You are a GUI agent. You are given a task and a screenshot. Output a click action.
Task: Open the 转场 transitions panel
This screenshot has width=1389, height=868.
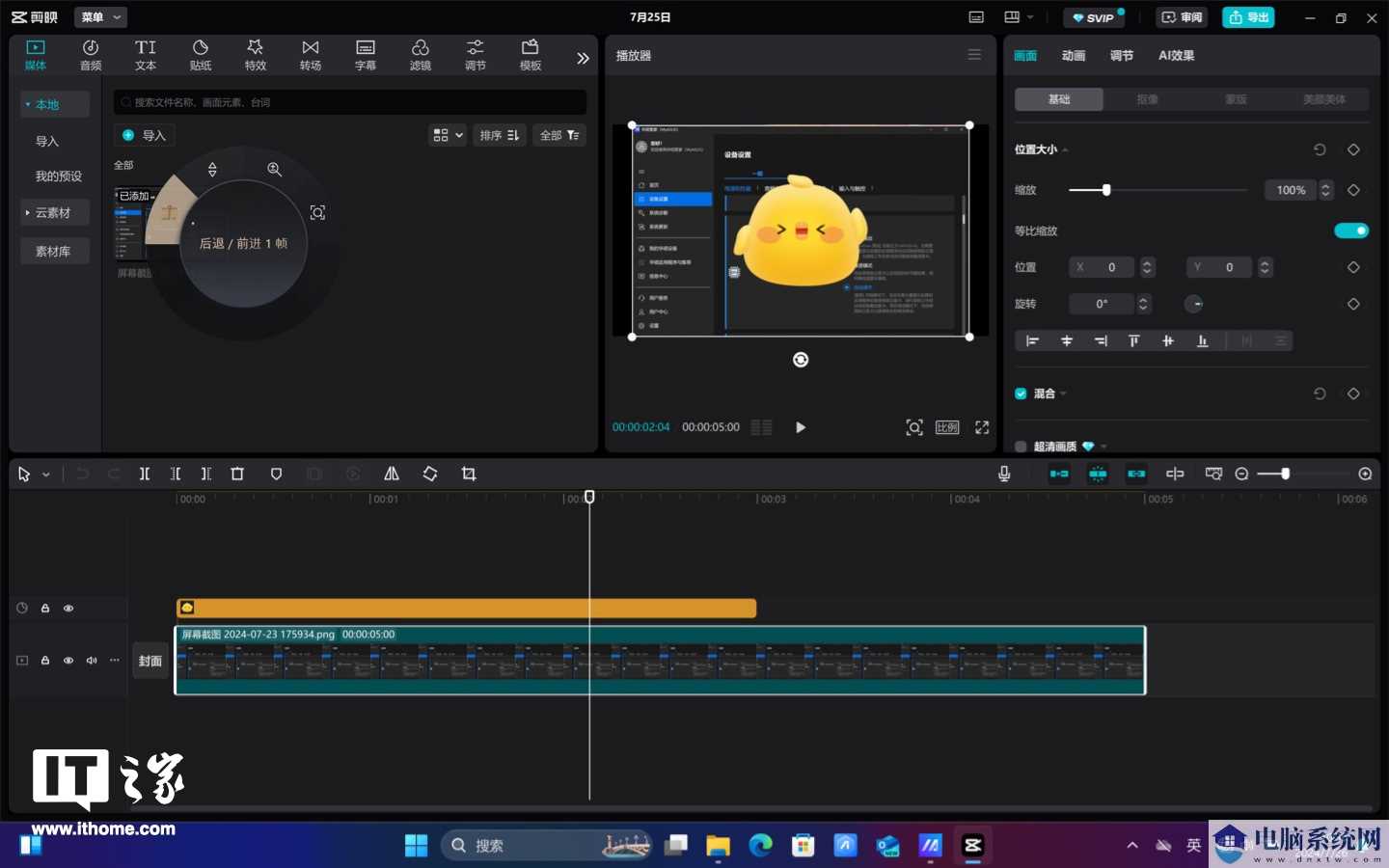point(311,55)
